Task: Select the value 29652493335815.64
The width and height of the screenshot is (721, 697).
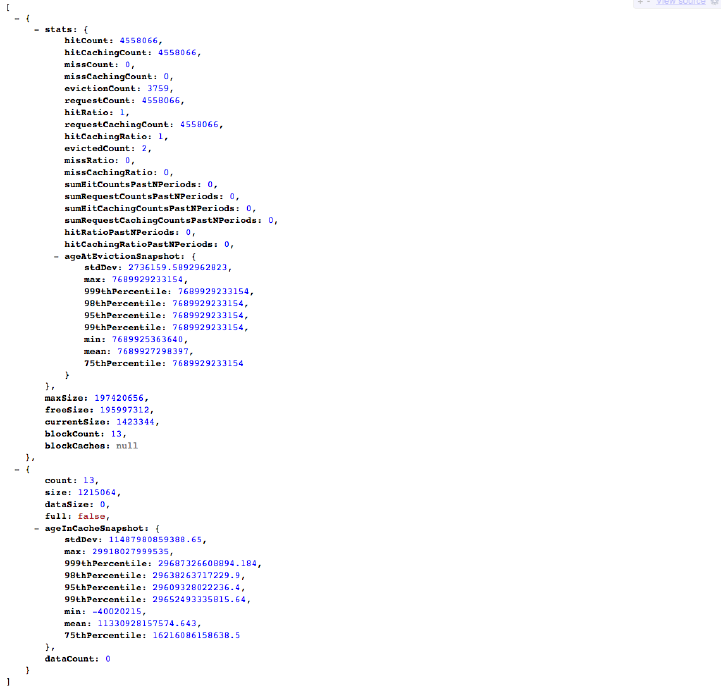Action: [x=200, y=599]
